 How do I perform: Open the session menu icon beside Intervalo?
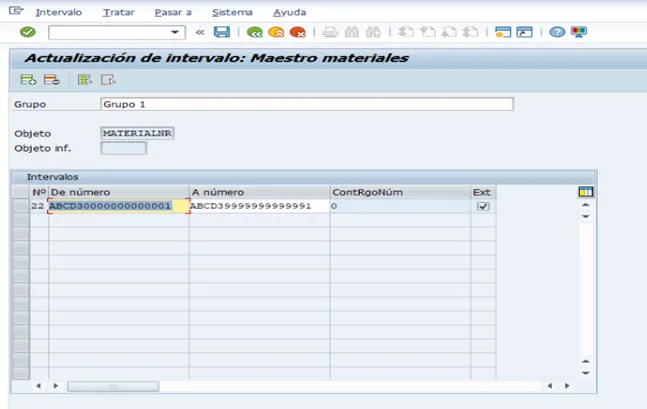16,10
